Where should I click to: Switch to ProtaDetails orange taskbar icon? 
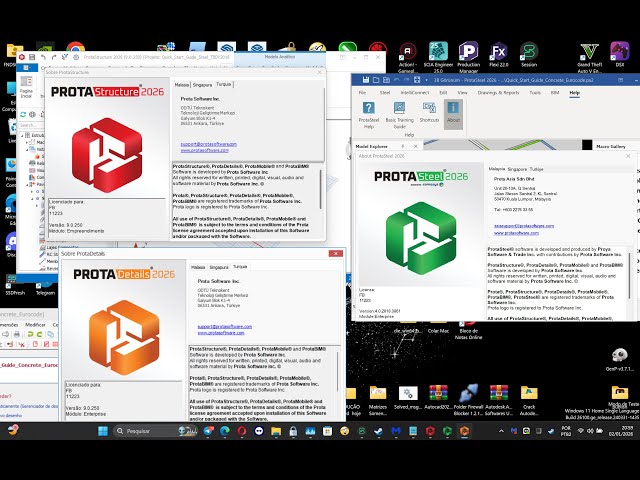tap(464, 431)
